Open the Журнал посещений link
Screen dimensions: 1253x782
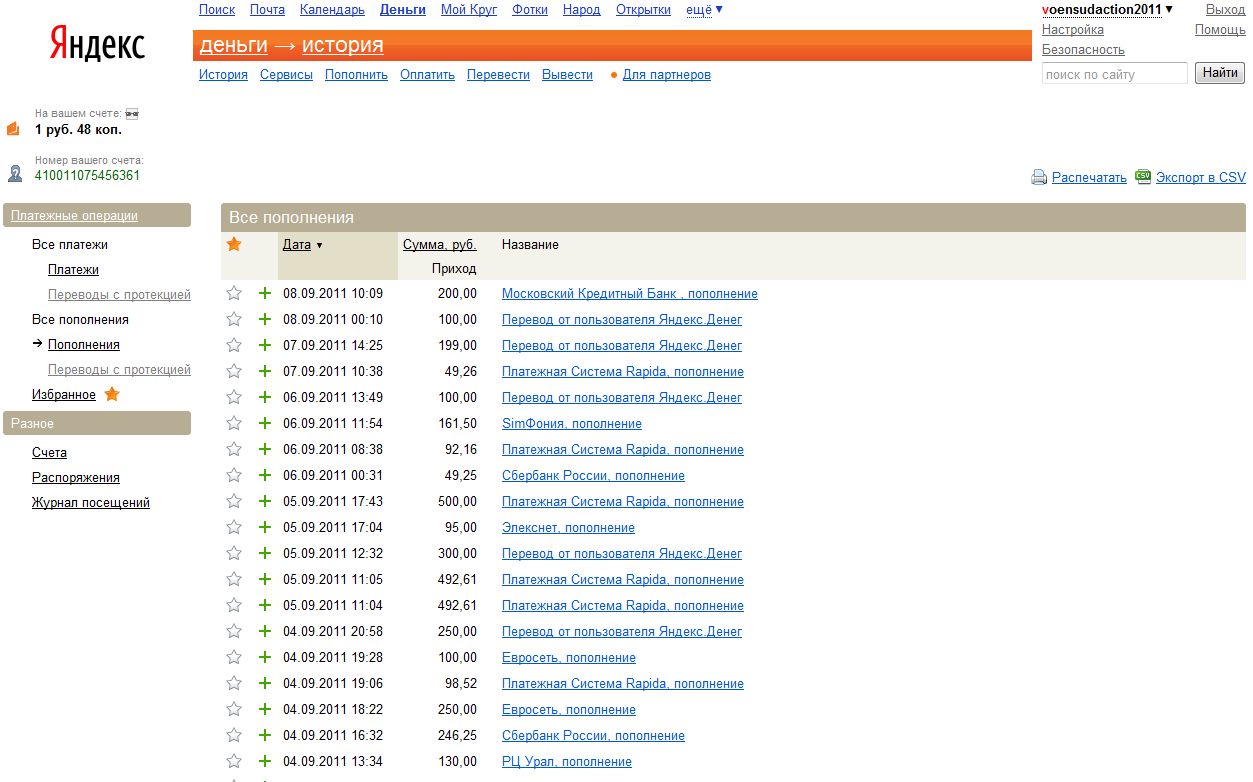tap(90, 502)
